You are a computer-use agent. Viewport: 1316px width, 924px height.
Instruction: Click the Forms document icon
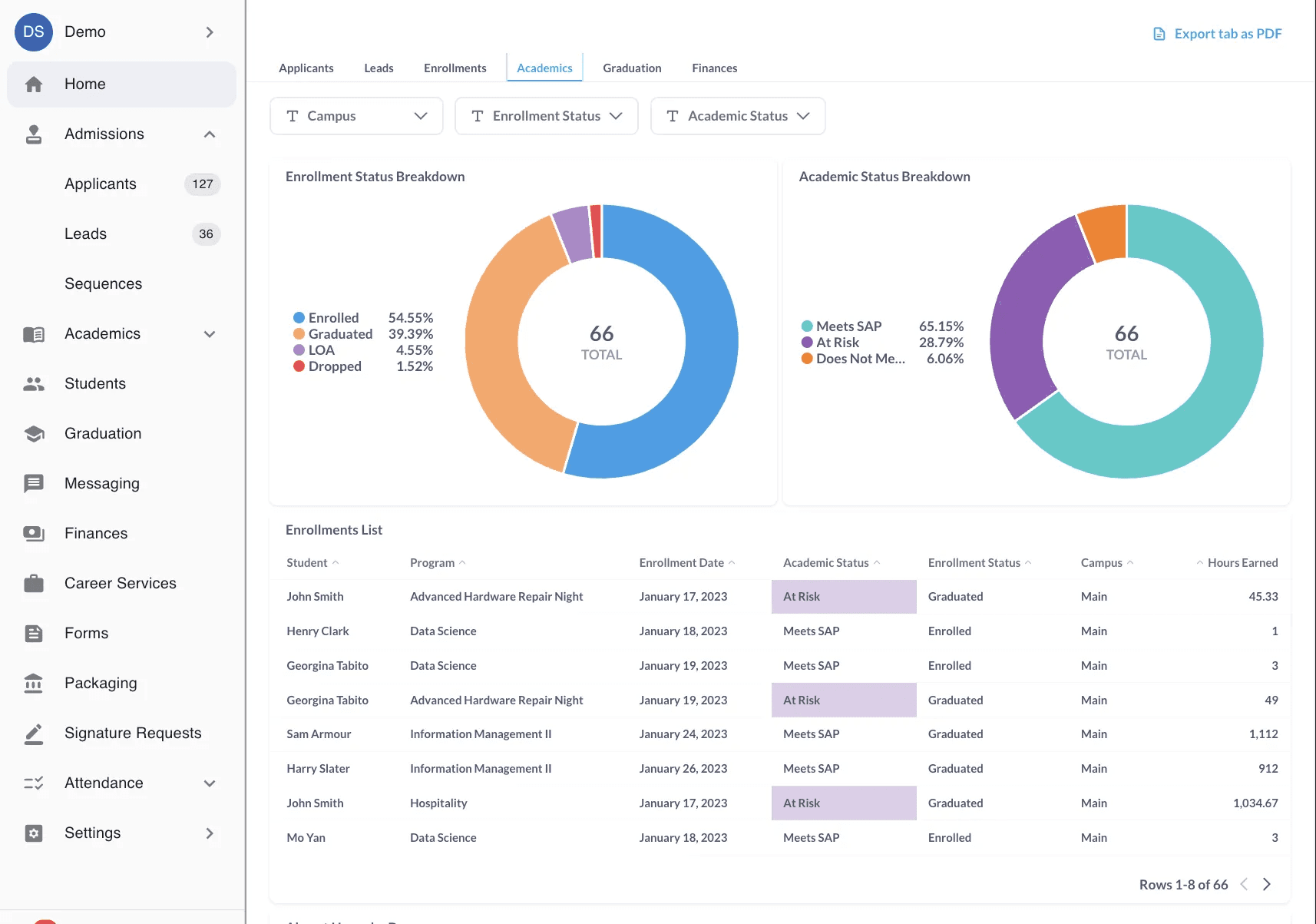coord(34,634)
